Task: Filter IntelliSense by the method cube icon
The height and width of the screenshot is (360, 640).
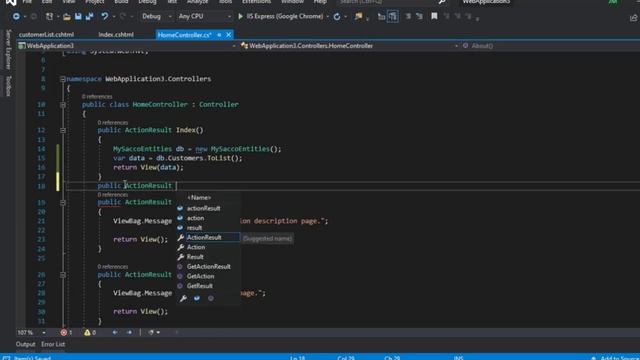Action: tap(211, 298)
